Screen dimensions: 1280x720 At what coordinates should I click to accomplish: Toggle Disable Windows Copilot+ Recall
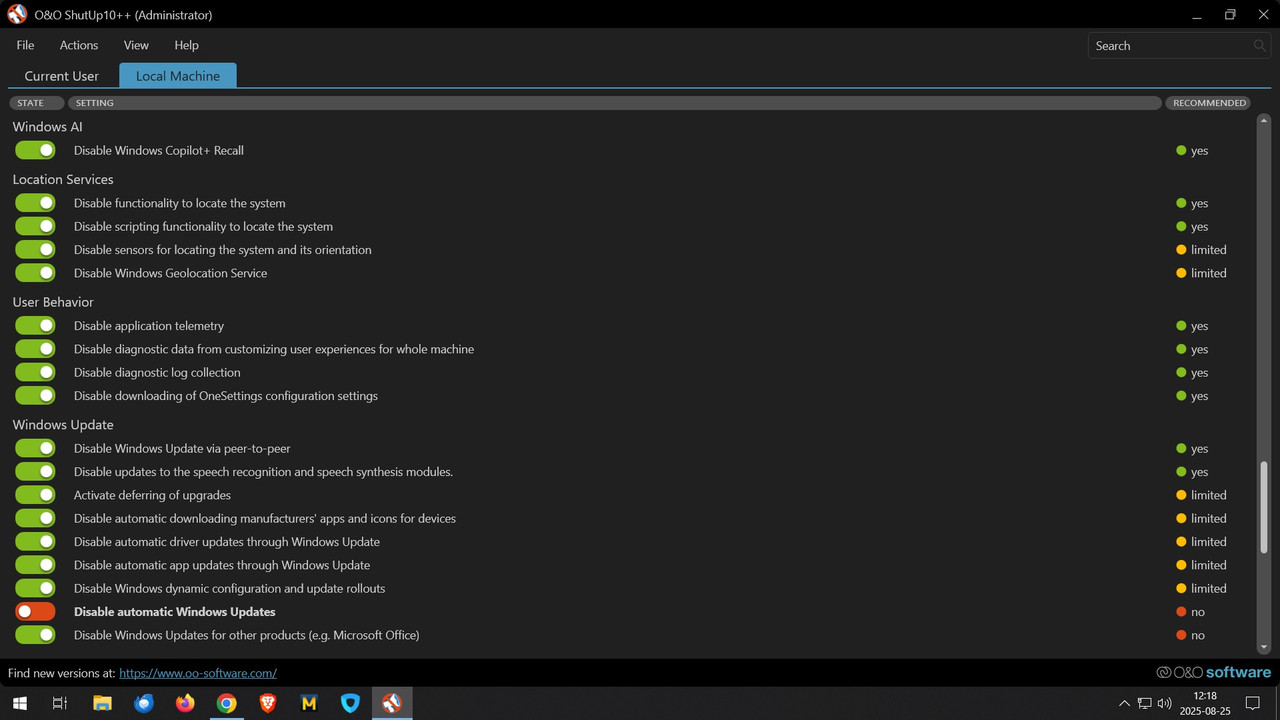click(x=35, y=150)
